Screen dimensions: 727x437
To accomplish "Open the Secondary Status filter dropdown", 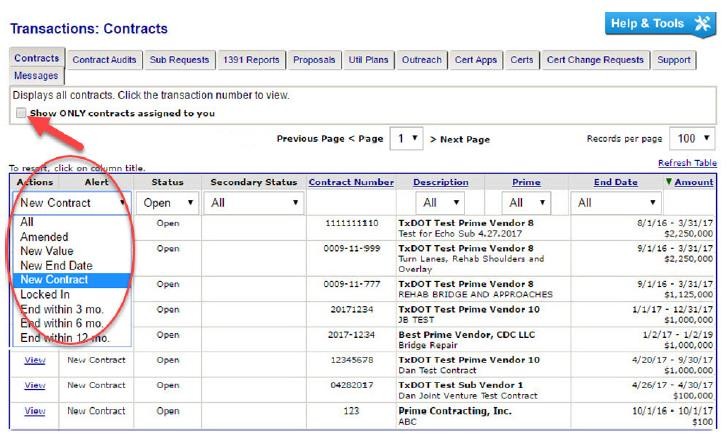I will (254, 203).
